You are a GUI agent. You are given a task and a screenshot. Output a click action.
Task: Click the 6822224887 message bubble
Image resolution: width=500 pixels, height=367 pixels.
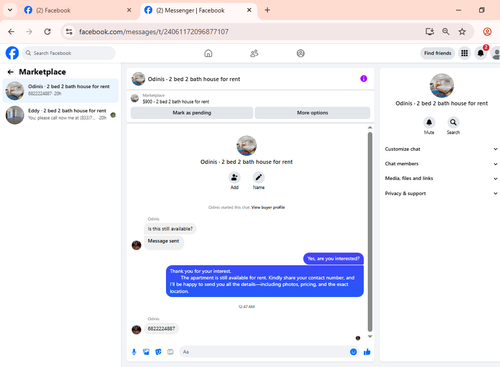(x=161, y=329)
